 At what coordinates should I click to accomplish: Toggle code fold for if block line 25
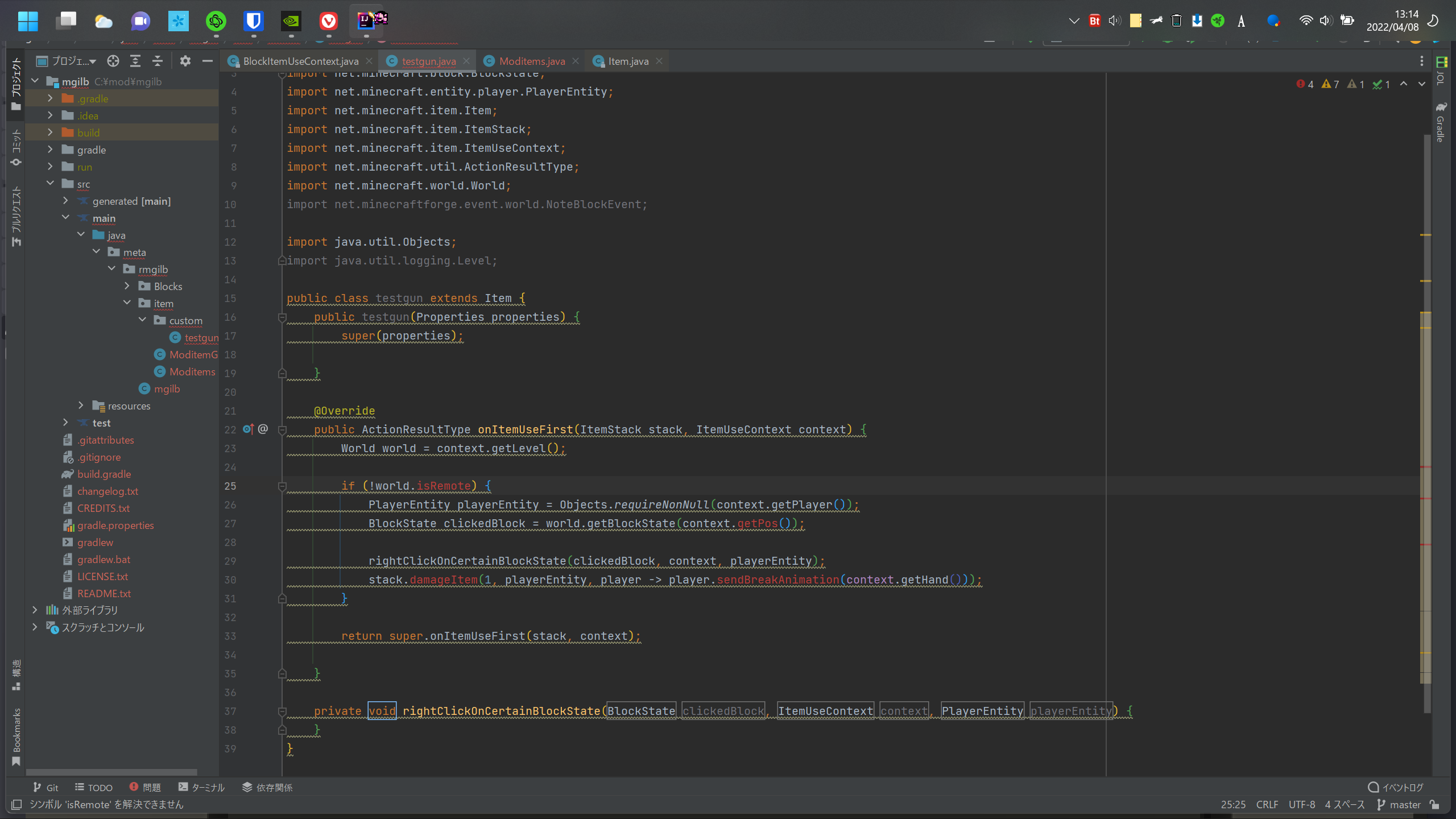pyautogui.click(x=282, y=486)
